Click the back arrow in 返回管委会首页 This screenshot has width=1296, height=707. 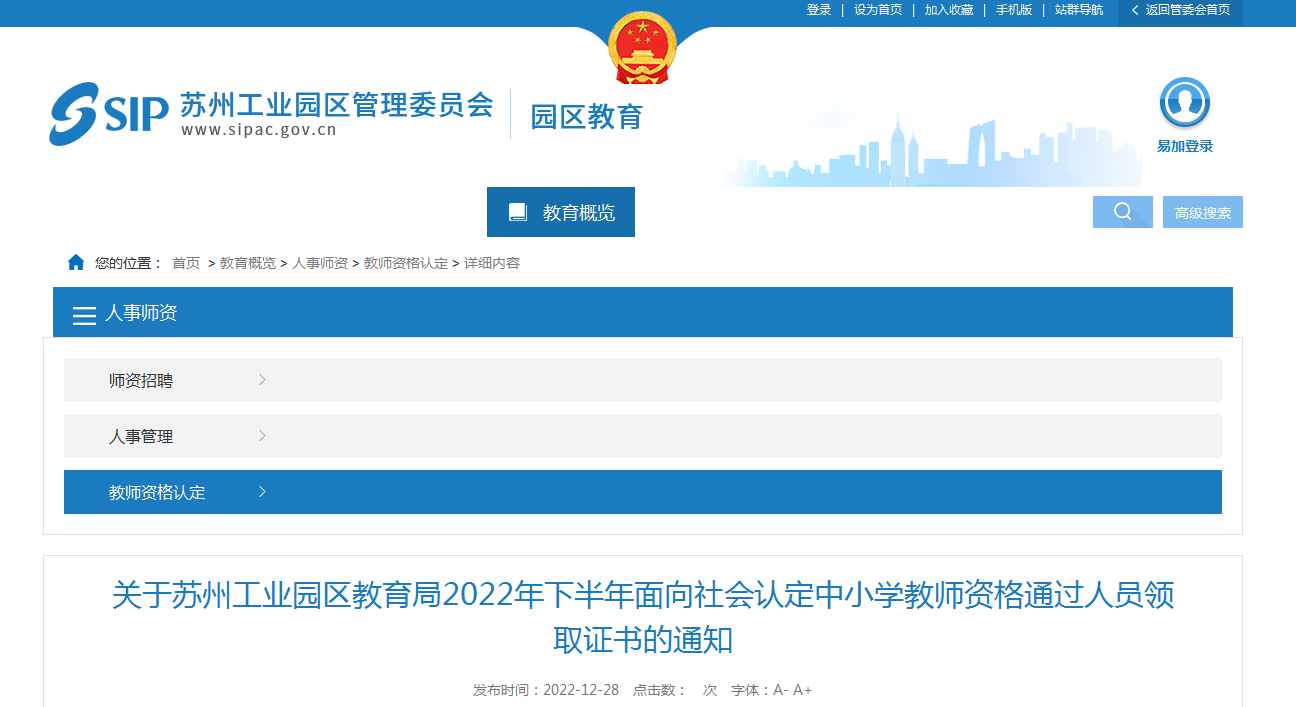[1135, 10]
